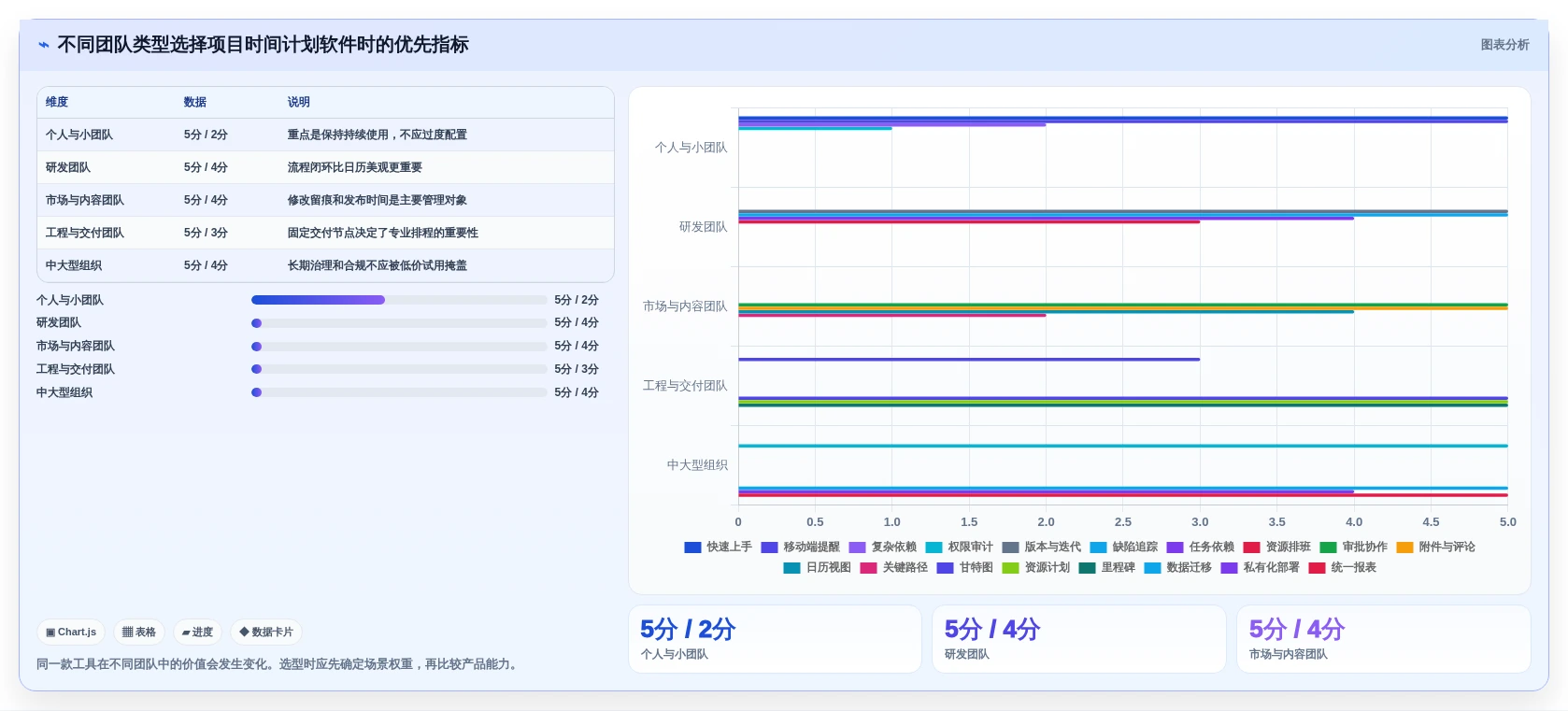The width and height of the screenshot is (1568, 711).
Task: Click the 中大型组织 chart axis label
Action: pos(697,465)
